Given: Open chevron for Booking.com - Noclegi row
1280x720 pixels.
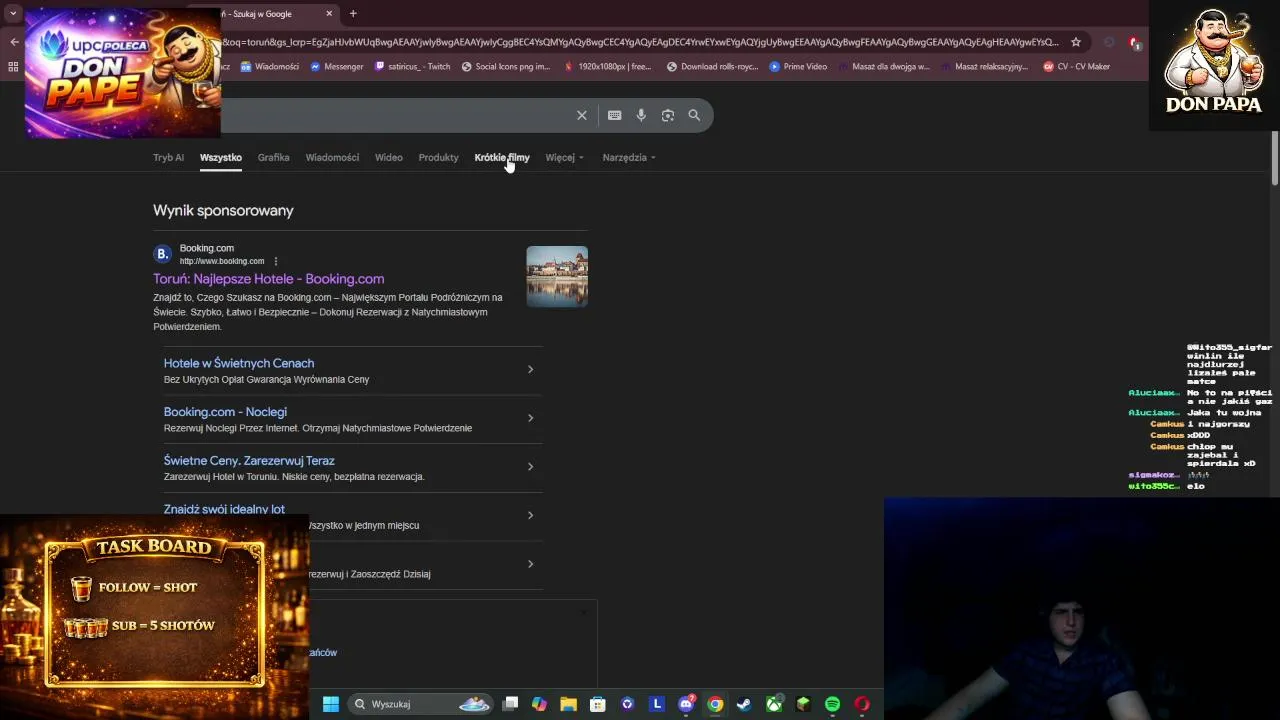Looking at the screenshot, I should (530, 418).
